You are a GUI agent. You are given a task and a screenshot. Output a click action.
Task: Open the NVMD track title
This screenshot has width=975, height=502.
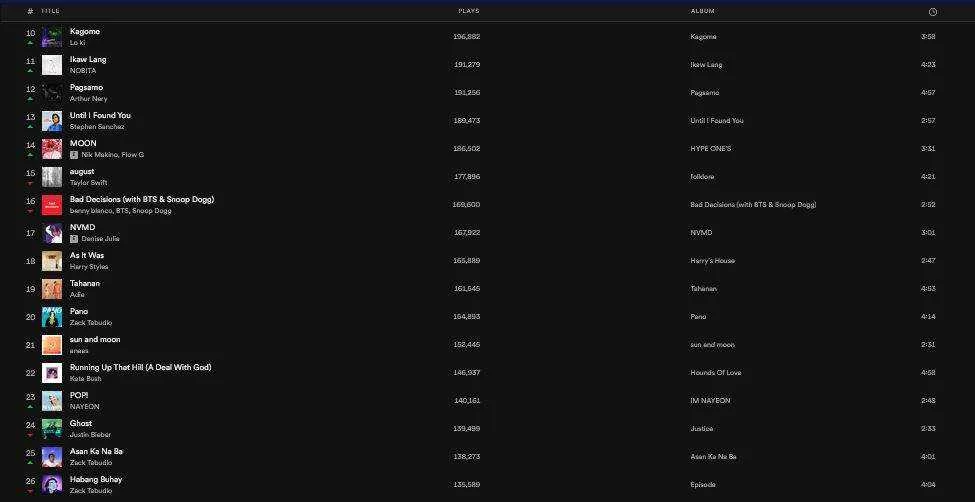83,228
